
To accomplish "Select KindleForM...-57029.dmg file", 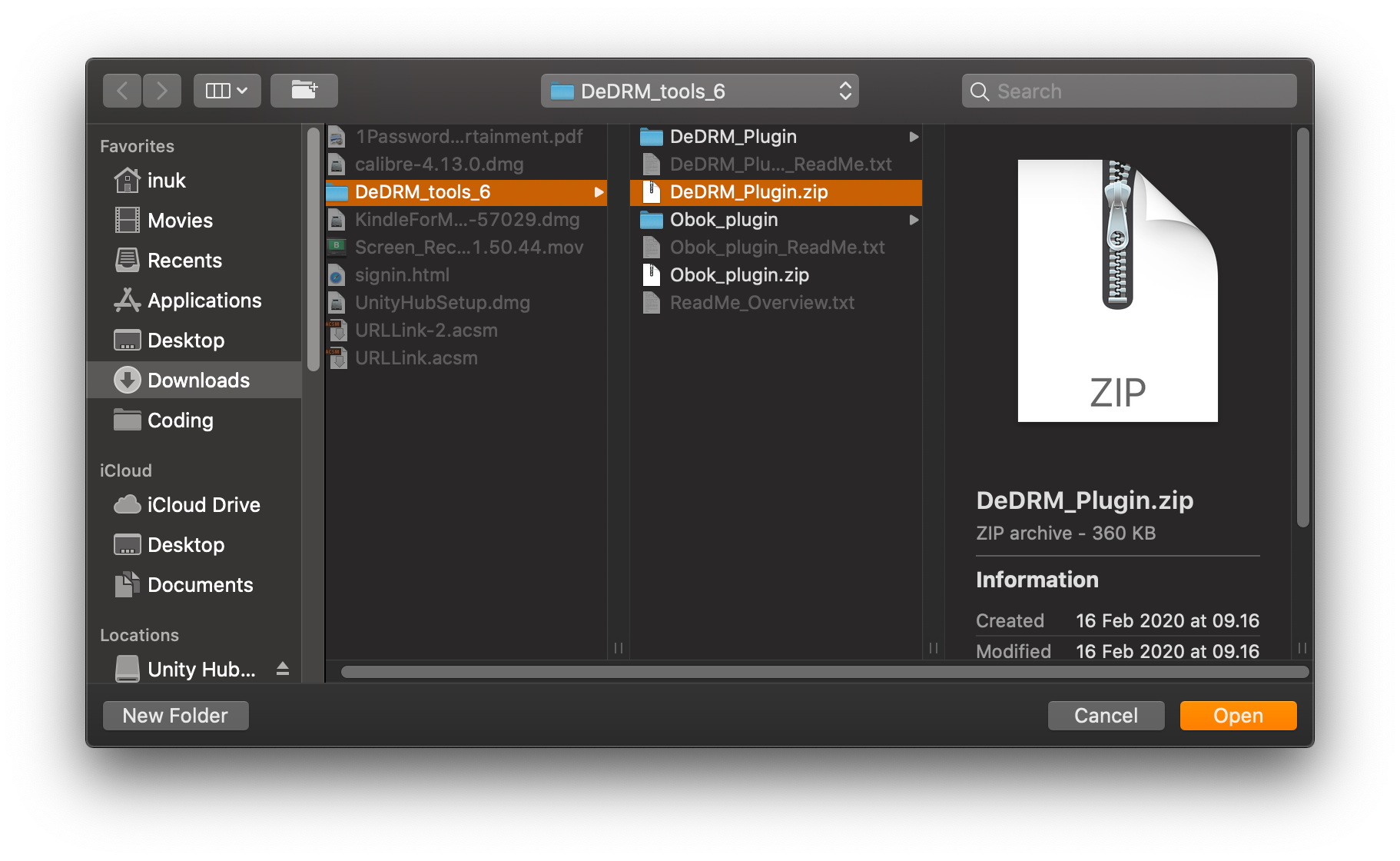I will coord(466,220).
